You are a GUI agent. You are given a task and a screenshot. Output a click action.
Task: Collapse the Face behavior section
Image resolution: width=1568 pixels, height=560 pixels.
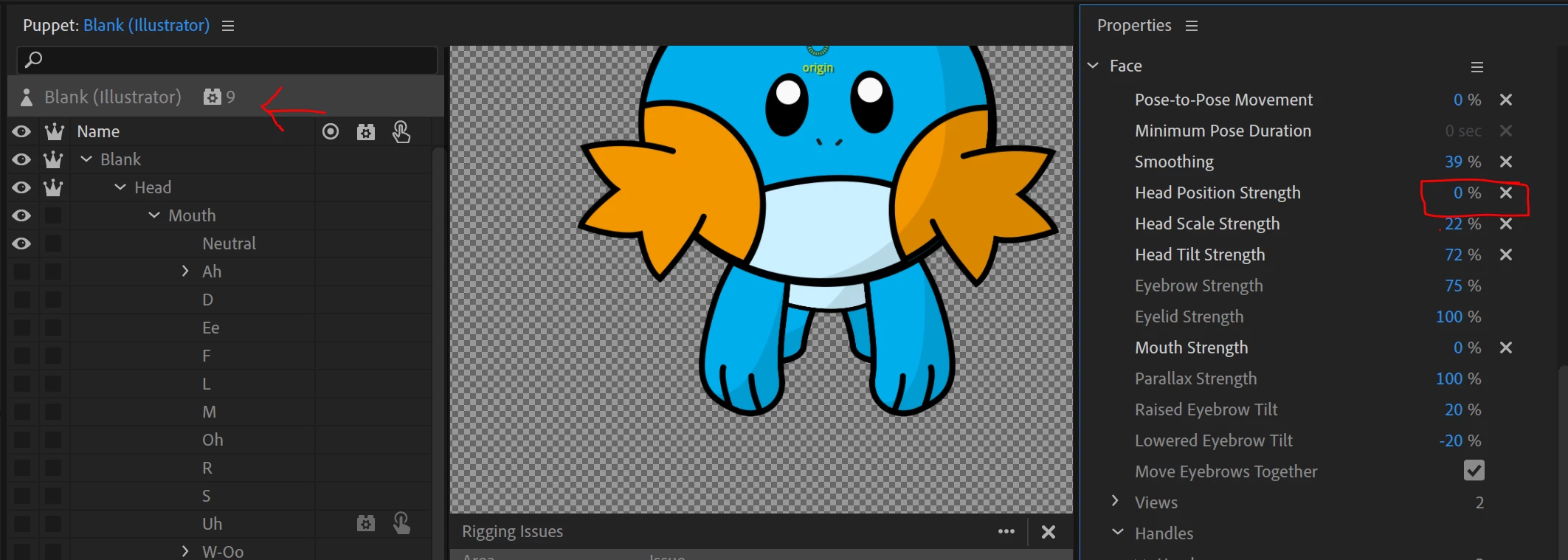tap(1093, 66)
